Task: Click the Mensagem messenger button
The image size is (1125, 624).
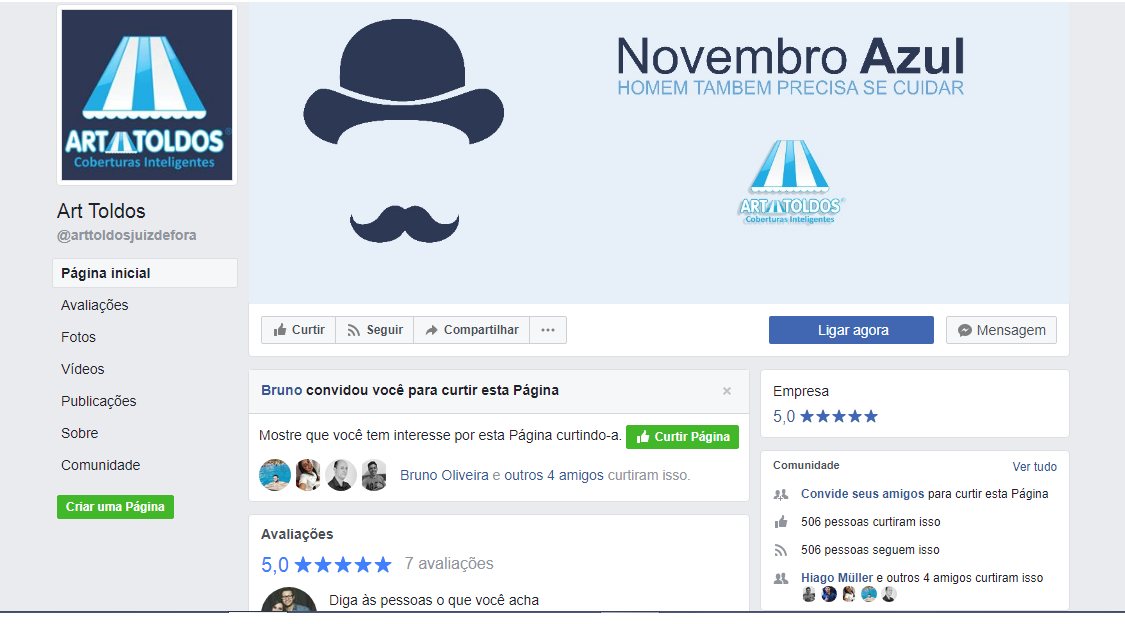Action: click(x=1001, y=330)
